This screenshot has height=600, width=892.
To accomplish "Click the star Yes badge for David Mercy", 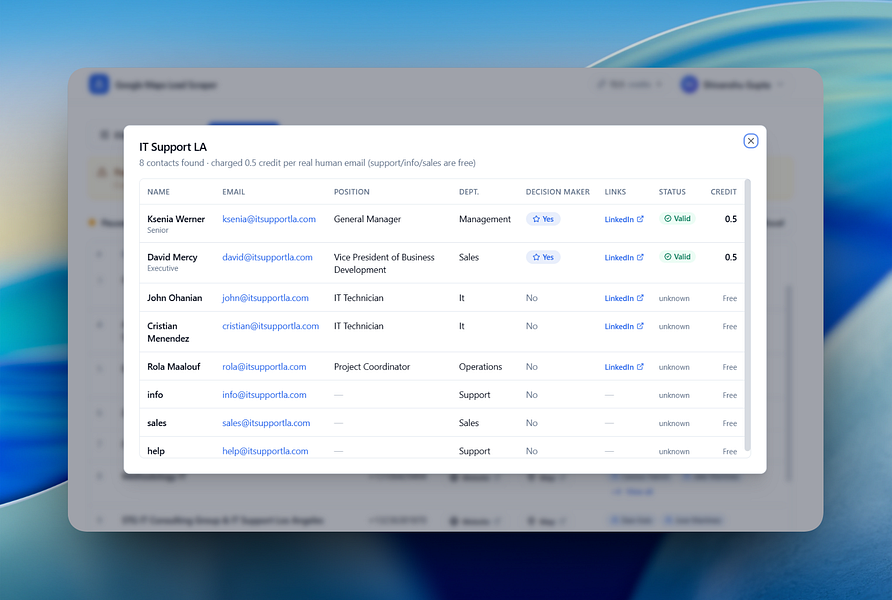I will (x=543, y=257).
